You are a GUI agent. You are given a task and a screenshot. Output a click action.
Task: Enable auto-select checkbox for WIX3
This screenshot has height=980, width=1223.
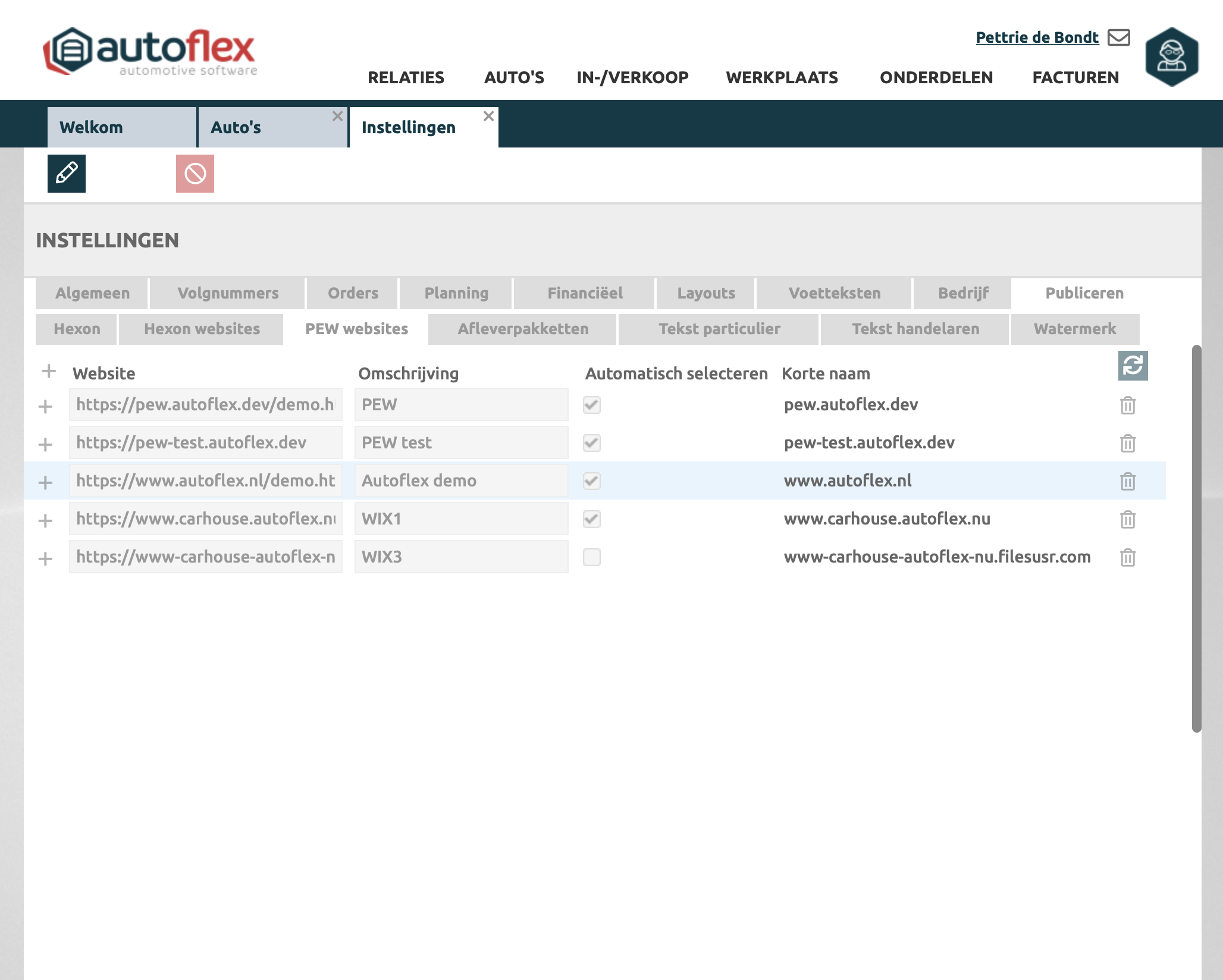[x=592, y=557]
